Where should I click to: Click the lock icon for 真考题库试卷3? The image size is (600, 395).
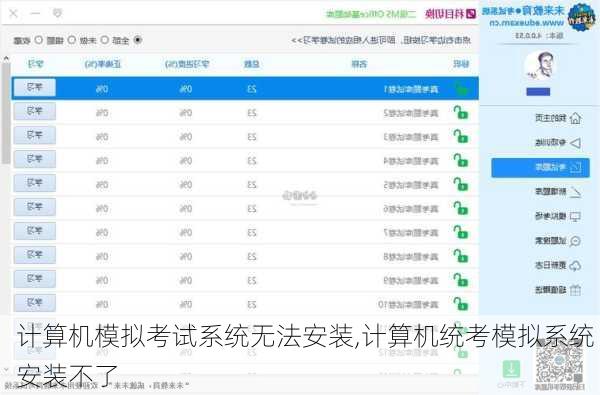(x=461, y=137)
